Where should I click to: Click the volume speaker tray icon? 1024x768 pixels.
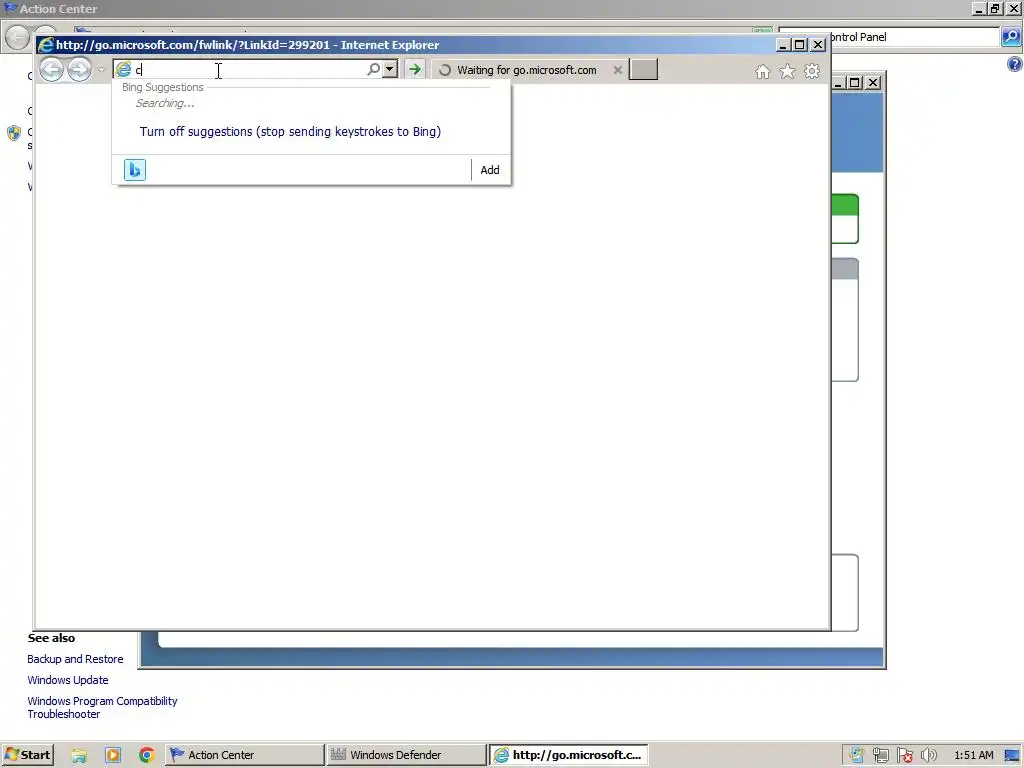point(928,755)
